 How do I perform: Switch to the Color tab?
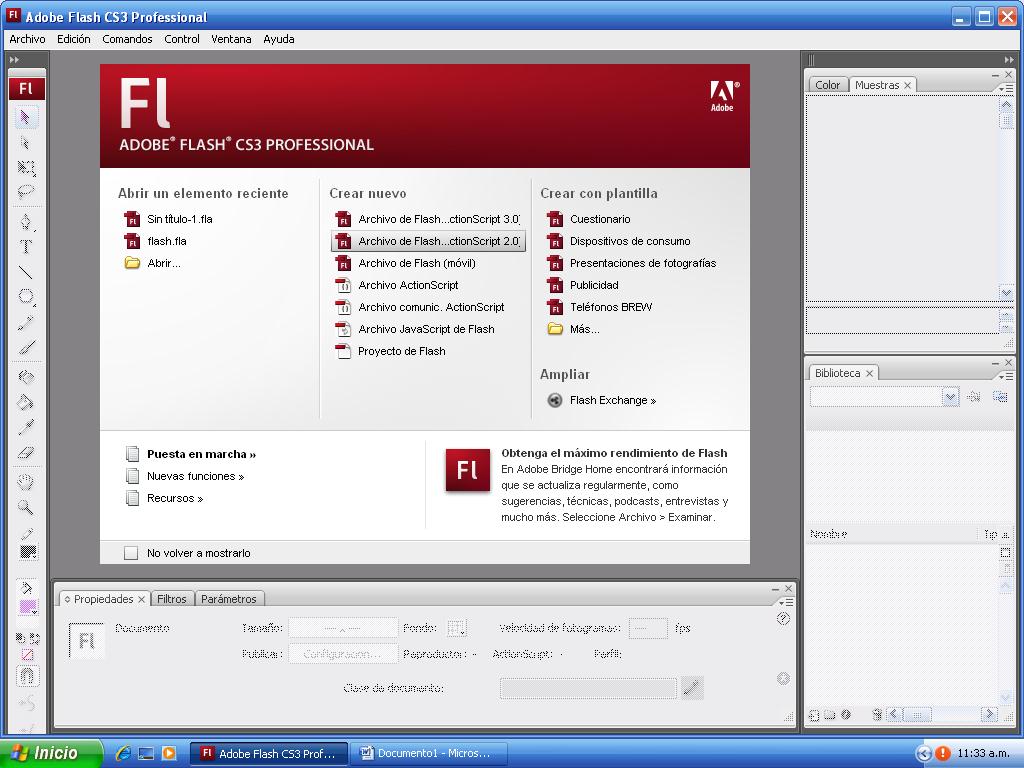coord(827,85)
